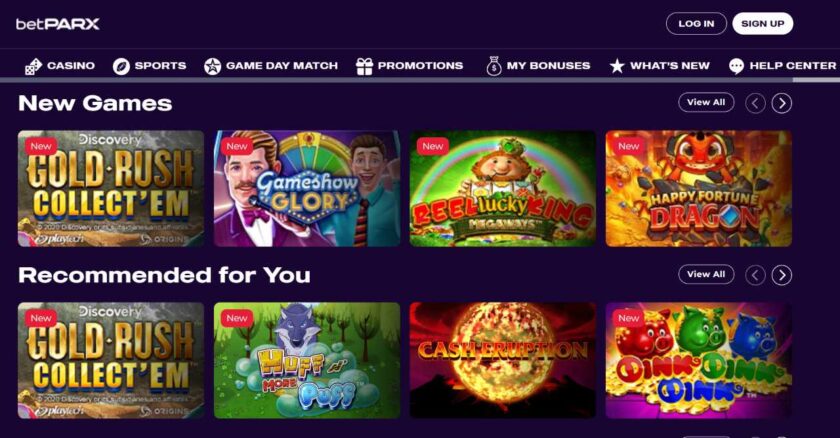Open the Game Day Match menu item

pos(271,66)
